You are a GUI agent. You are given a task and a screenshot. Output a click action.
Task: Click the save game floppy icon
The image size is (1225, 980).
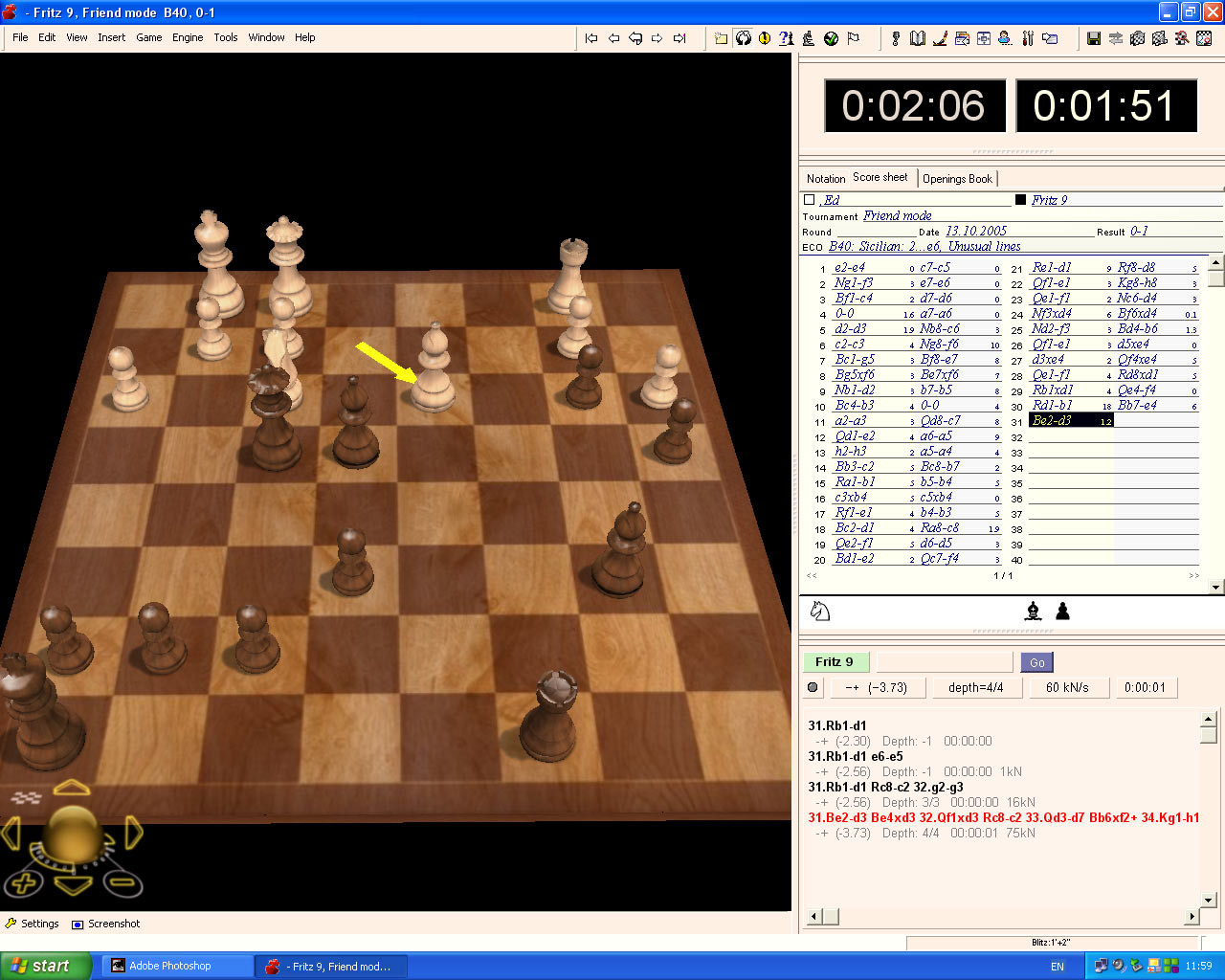(x=1094, y=38)
